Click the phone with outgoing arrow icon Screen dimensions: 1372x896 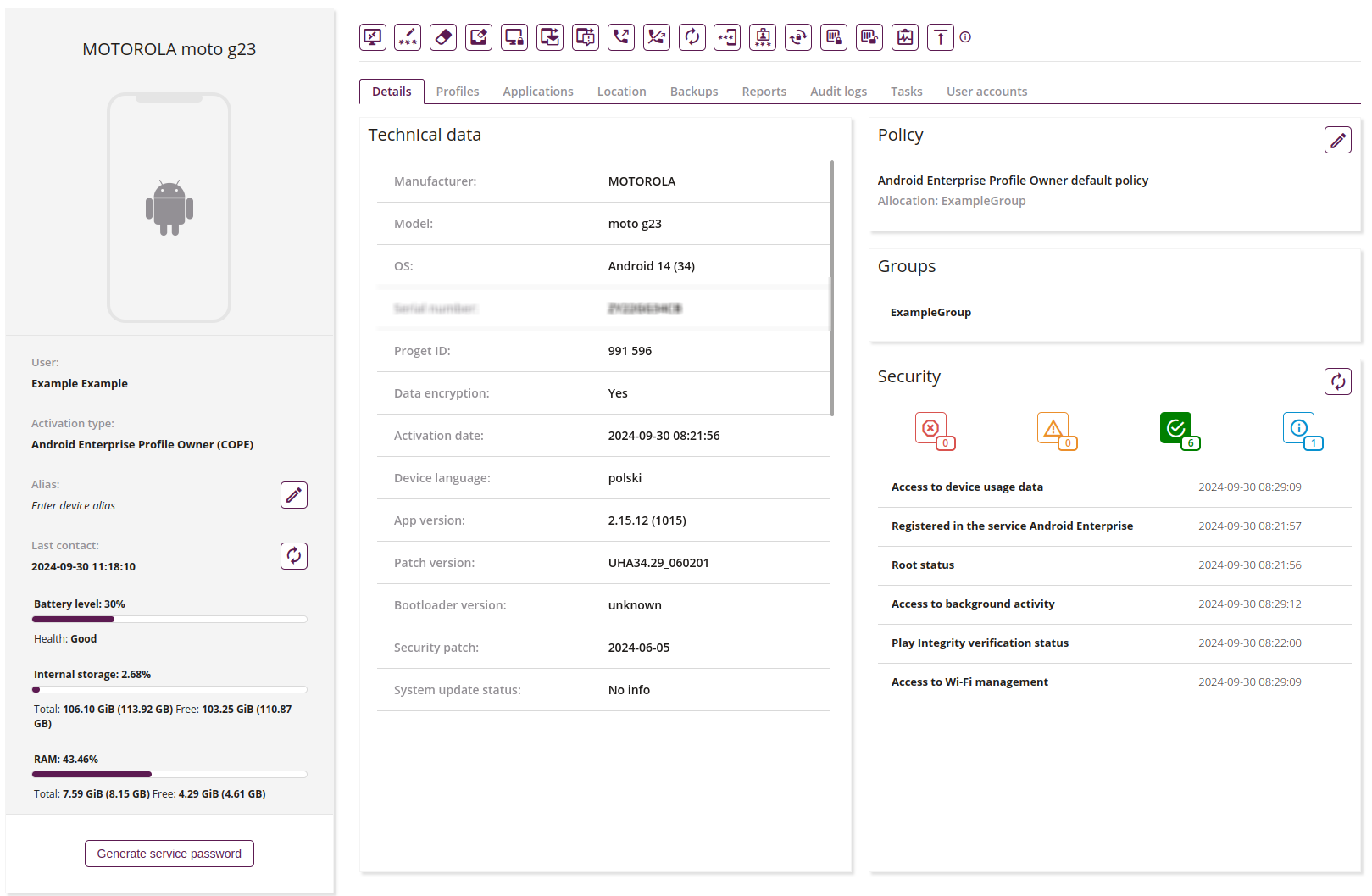pyautogui.click(x=621, y=37)
